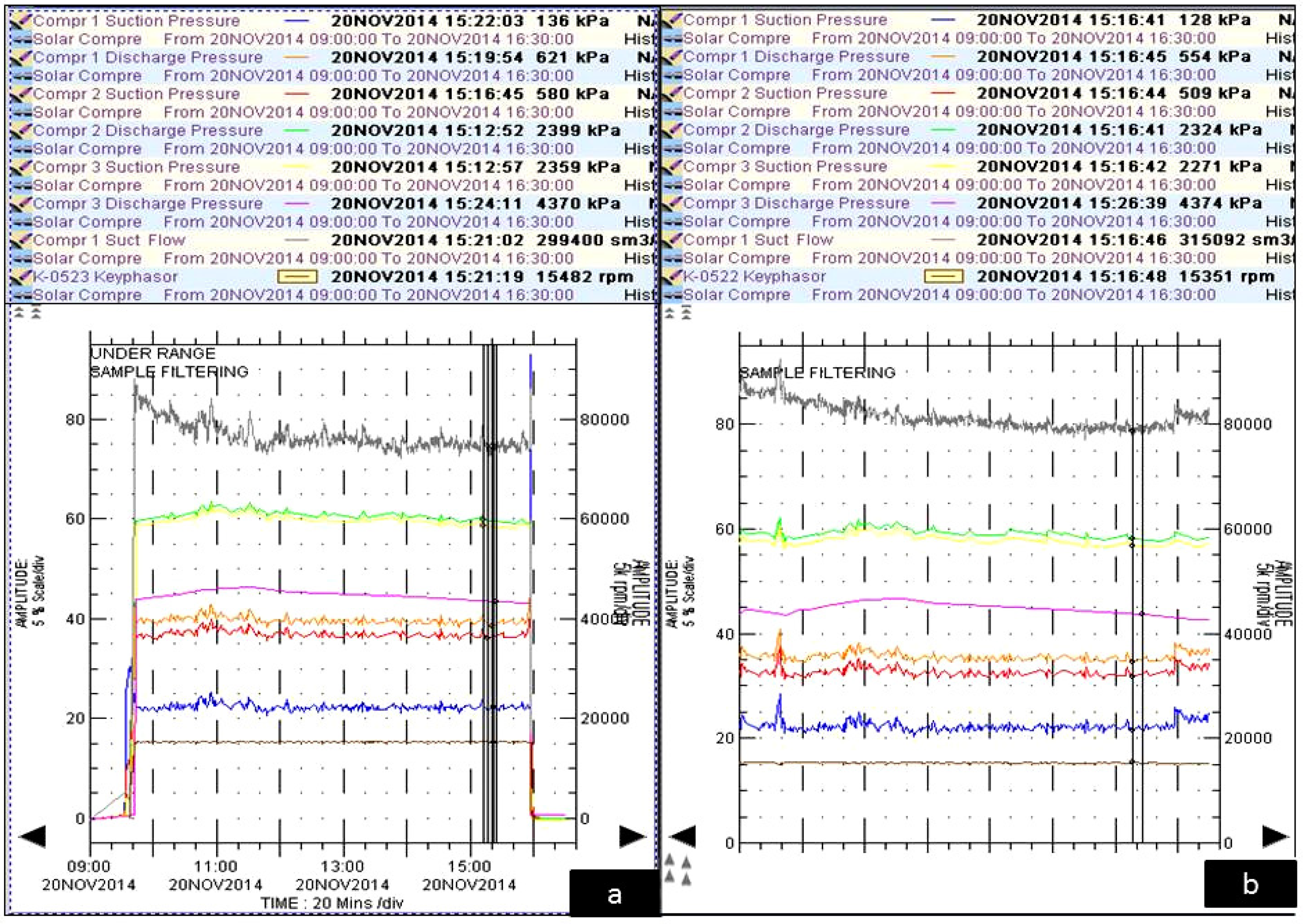Click yellow box swatch for K-0522 Keyphasor
This screenshot has height=924, width=1304.
[x=944, y=277]
